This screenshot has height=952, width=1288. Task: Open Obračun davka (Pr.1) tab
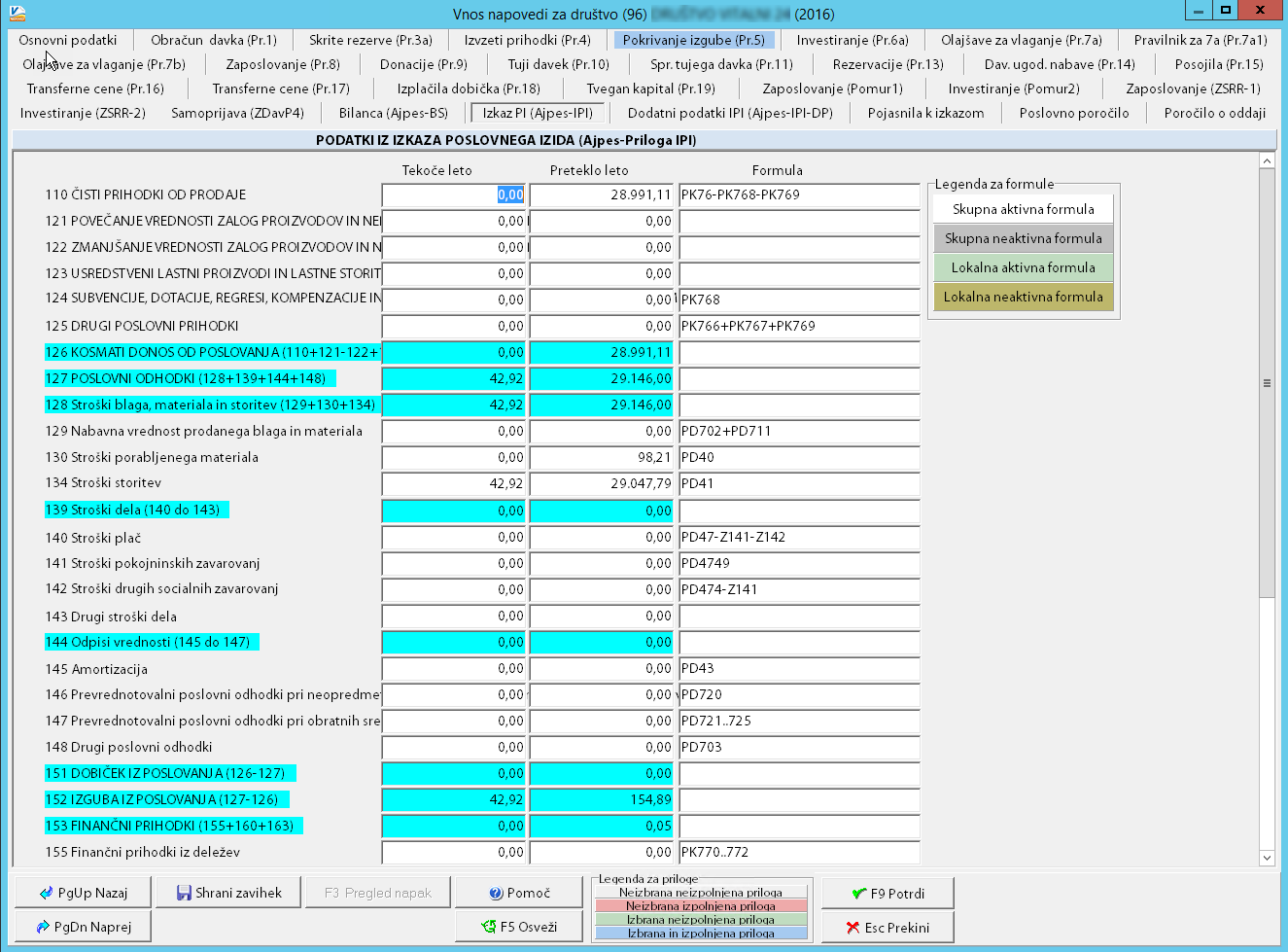(214, 40)
